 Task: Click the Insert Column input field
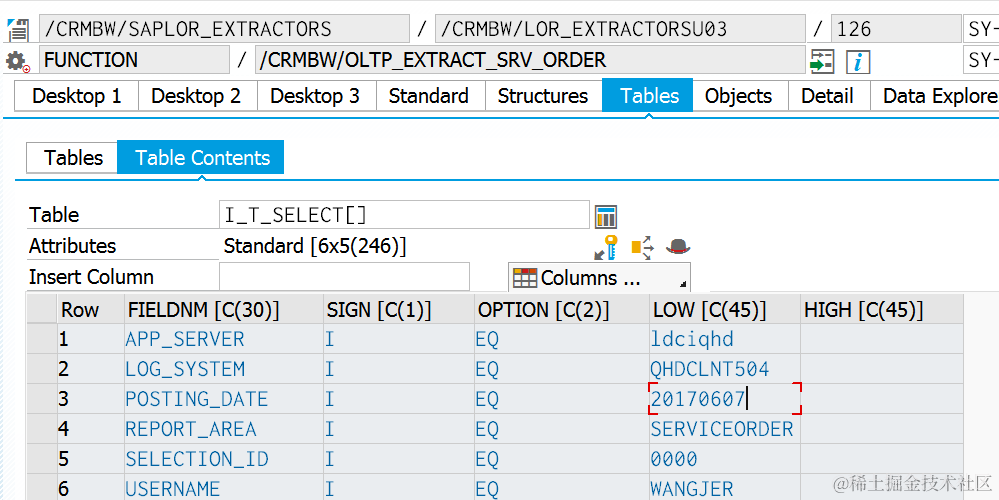point(344,277)
